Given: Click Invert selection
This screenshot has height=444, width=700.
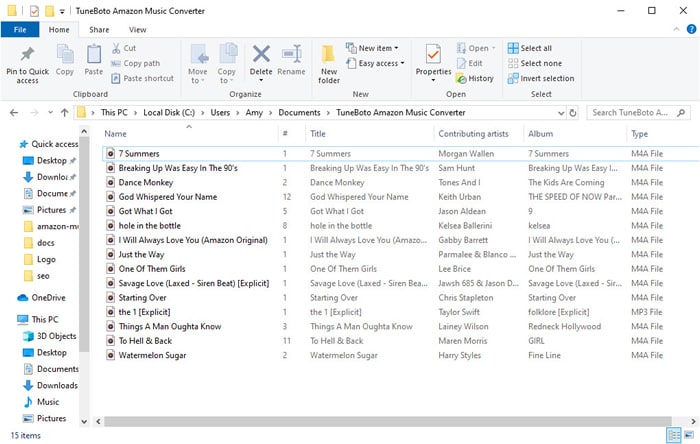Looking at the screenshot, I should (541, 79).
